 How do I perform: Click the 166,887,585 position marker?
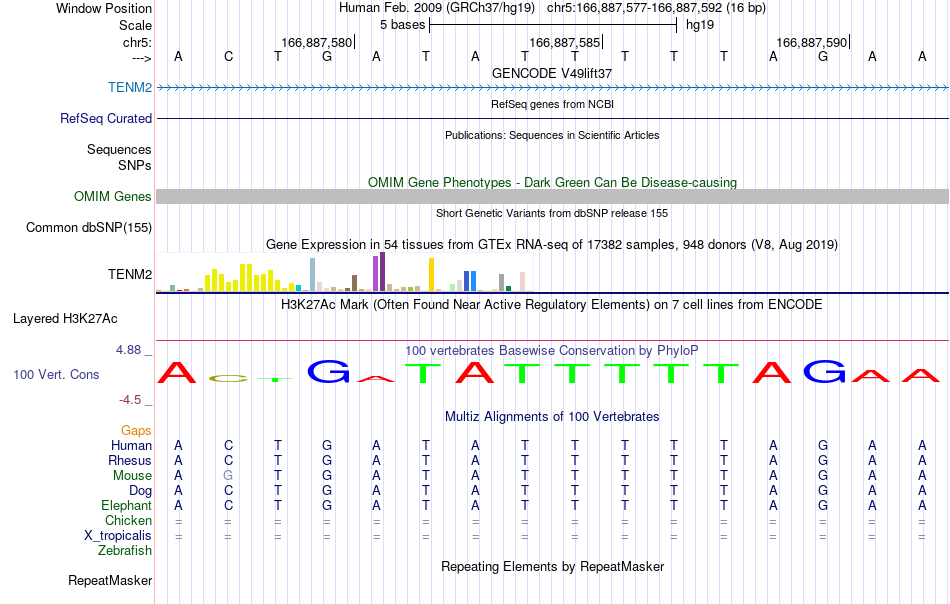pyautogui.click(x=565, y=42)
